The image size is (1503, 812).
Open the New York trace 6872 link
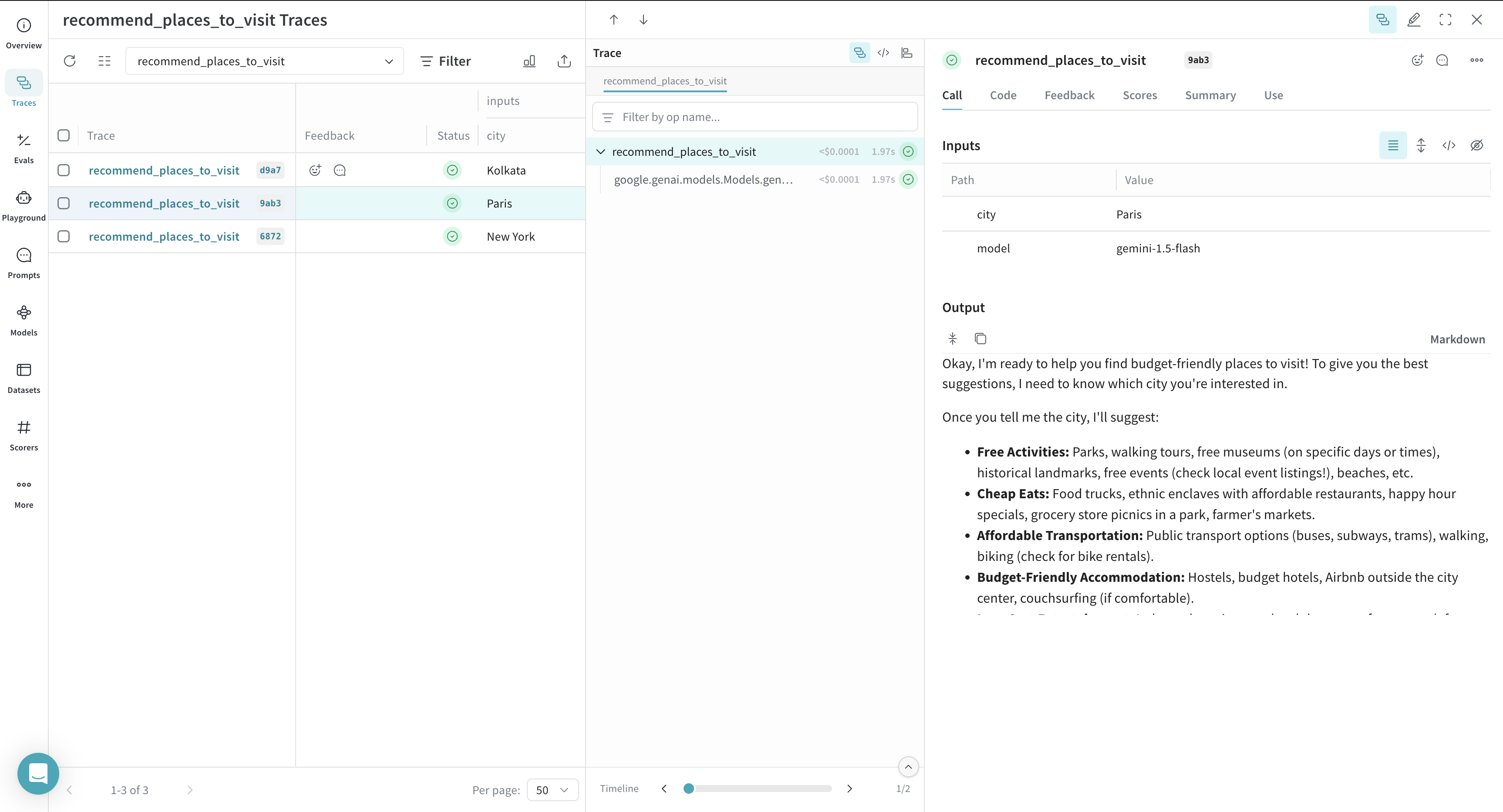click(164, 236)
